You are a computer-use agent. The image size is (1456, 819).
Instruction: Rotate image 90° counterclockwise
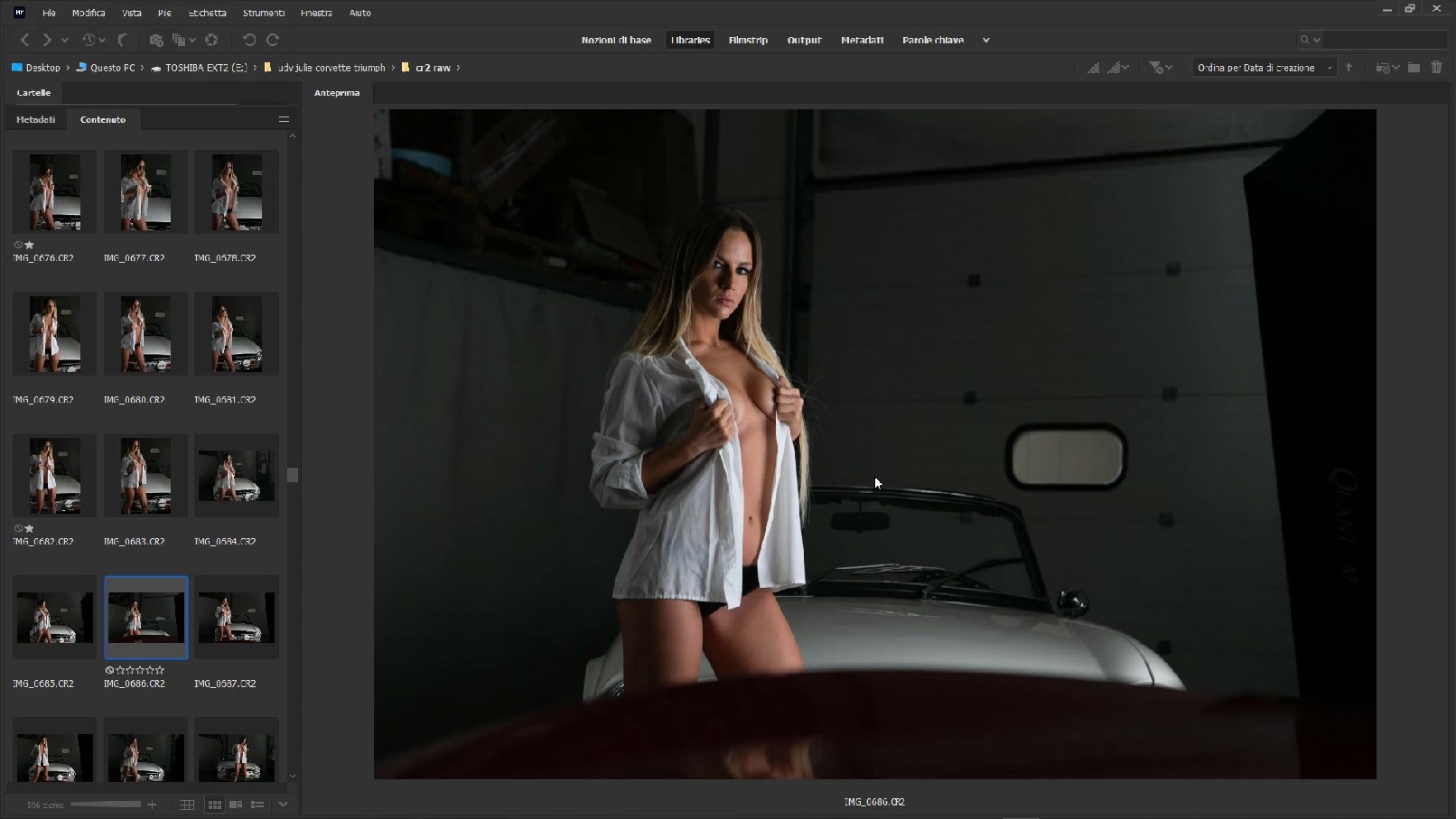(249, 40)
